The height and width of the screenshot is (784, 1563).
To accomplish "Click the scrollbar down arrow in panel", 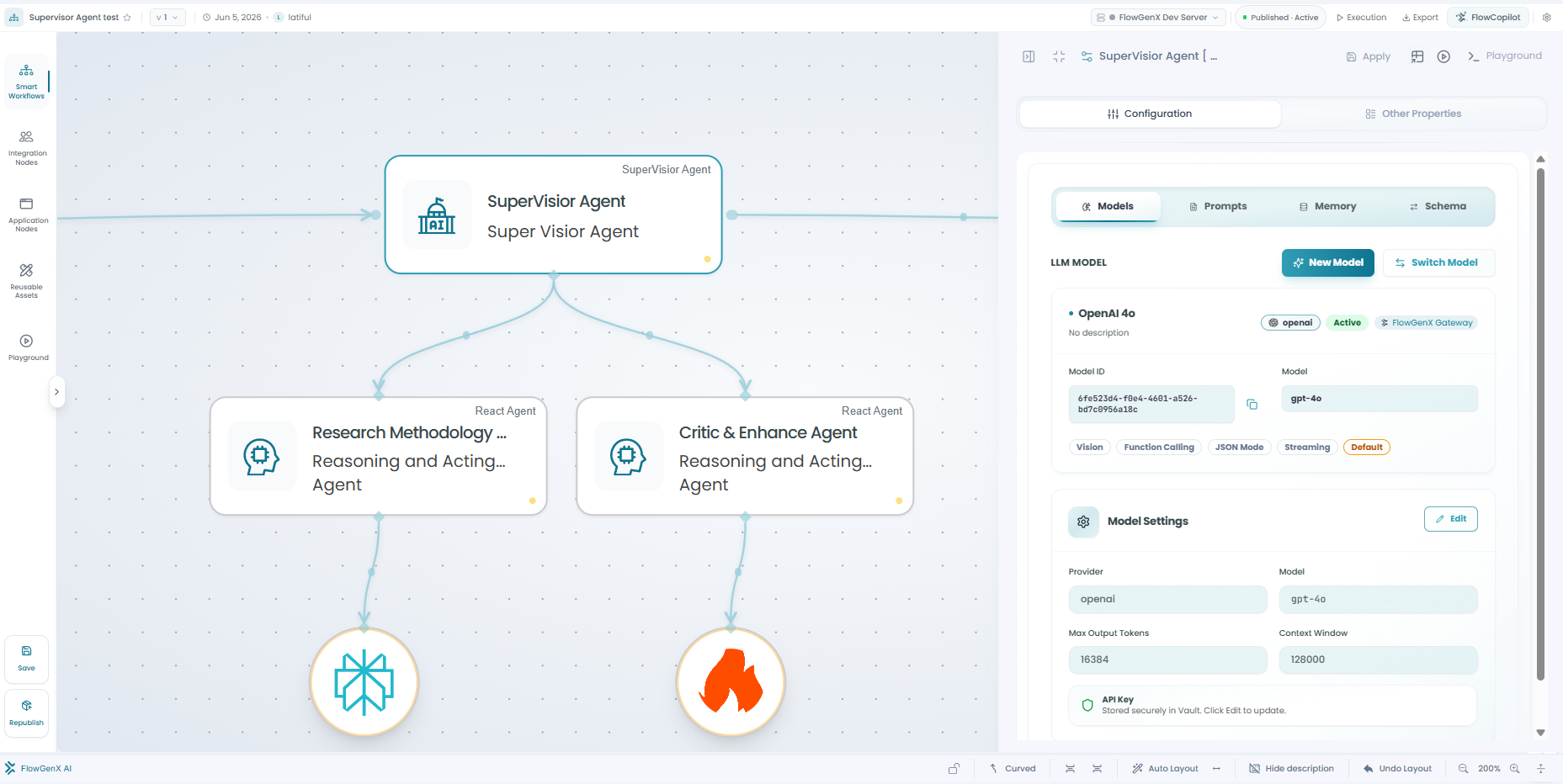I will 1540,733.
